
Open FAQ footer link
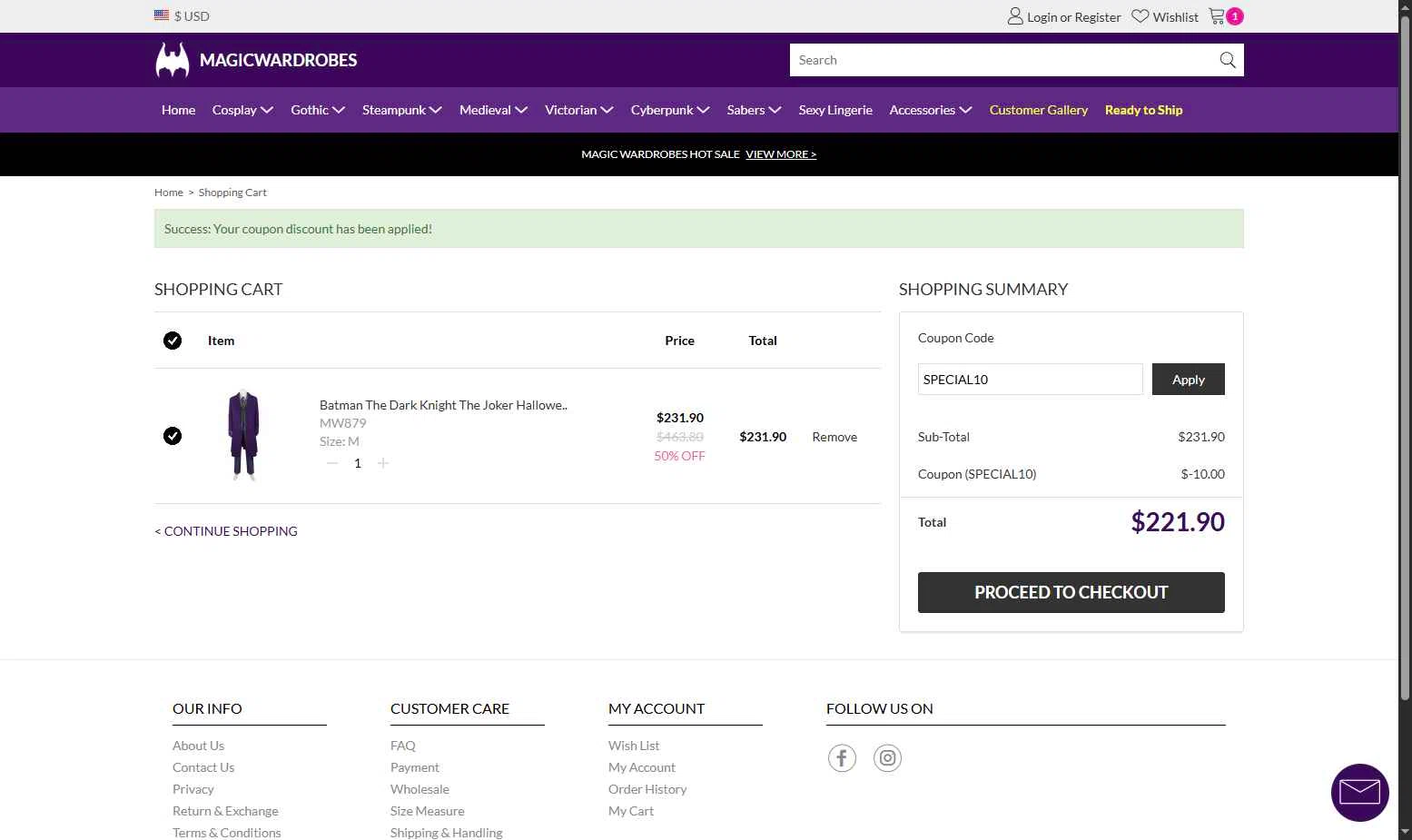point(403,746)
